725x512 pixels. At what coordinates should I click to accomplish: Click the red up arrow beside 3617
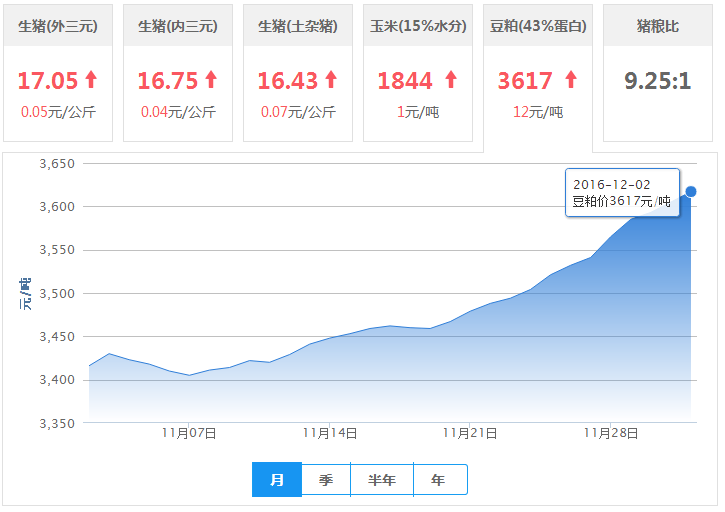(x=571, y=79)
